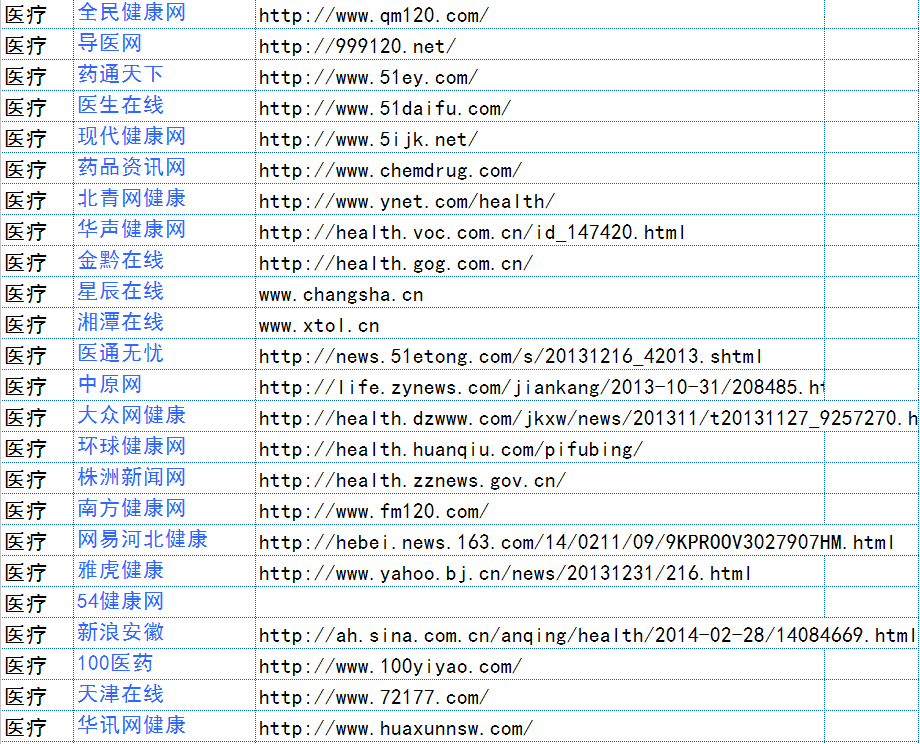
Task: Click the 金黔在线 link
Action: pyautogui.click(x=120, y=261)
